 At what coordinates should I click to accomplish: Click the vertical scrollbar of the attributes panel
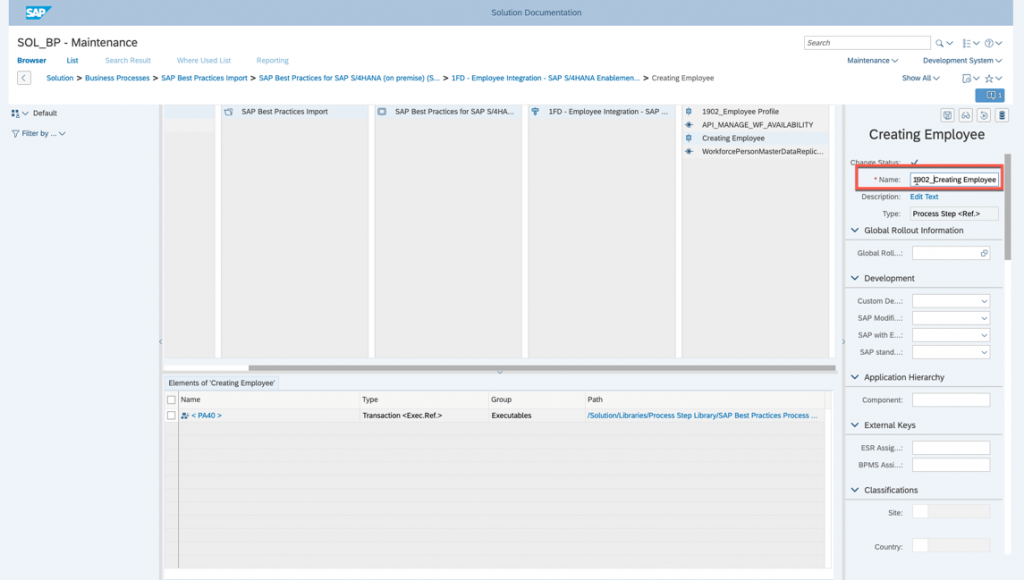click(x=1008, y=206)
